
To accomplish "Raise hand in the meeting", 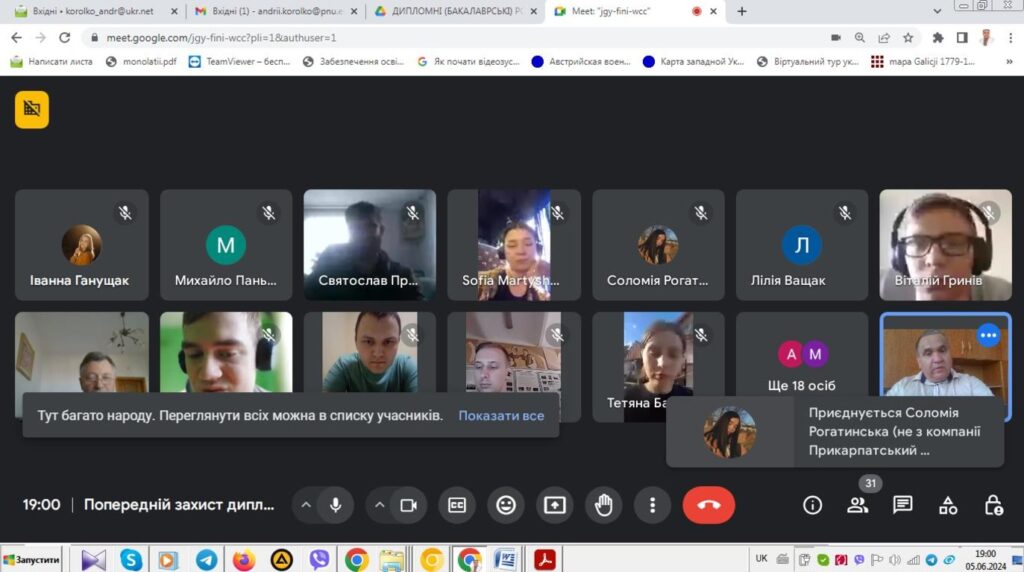I will coord(603,505).
